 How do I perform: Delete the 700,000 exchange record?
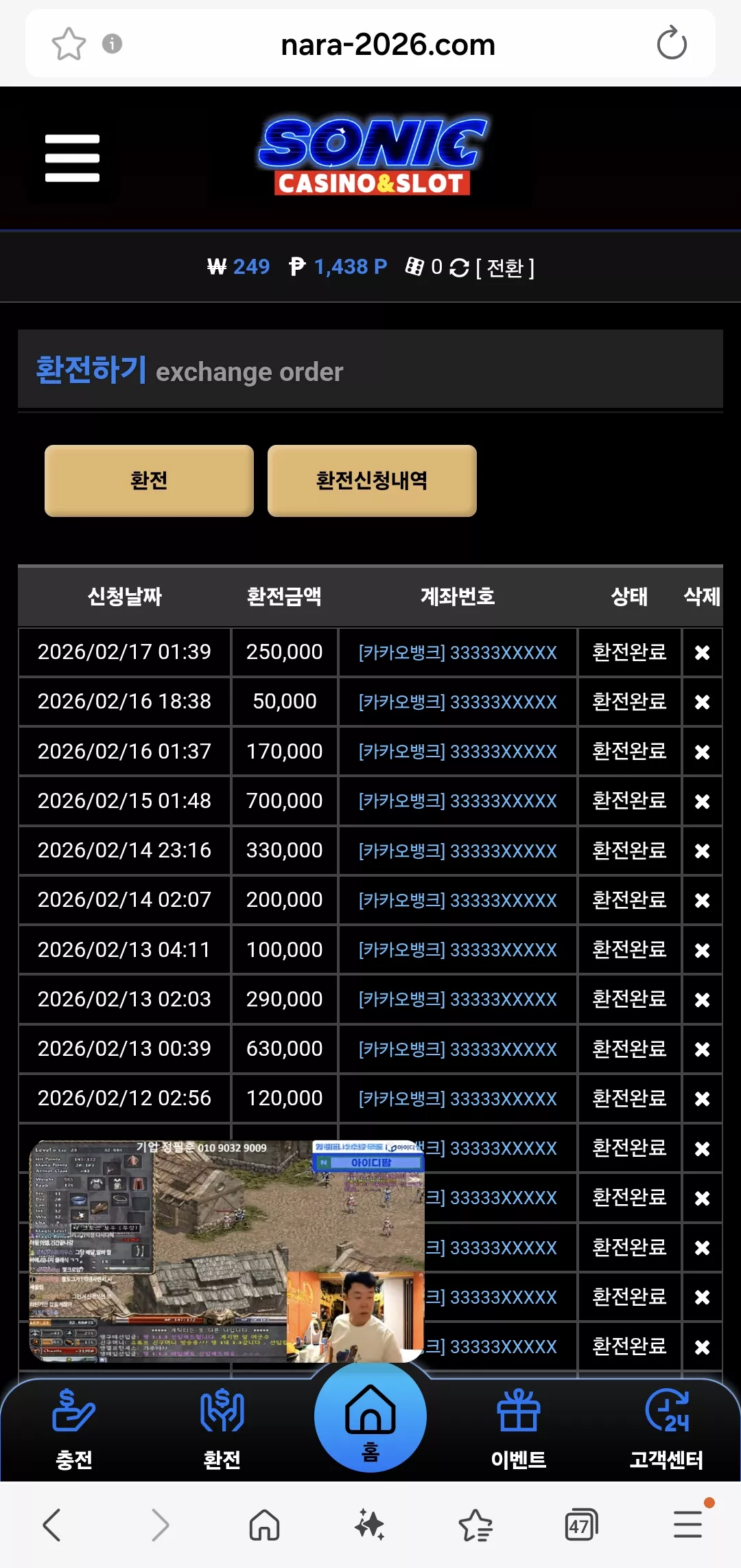pos(702,801)
